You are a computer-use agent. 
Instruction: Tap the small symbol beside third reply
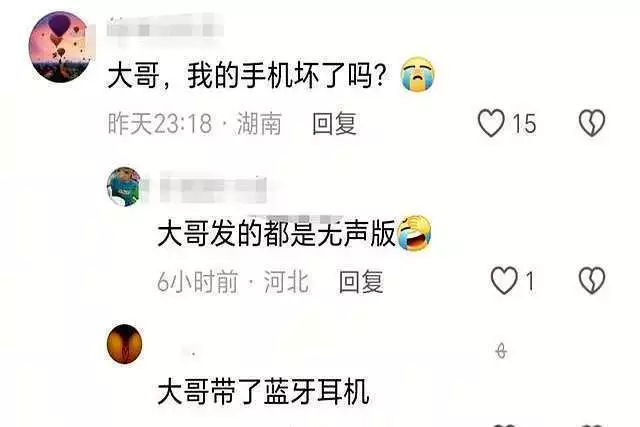pos(502,351)
